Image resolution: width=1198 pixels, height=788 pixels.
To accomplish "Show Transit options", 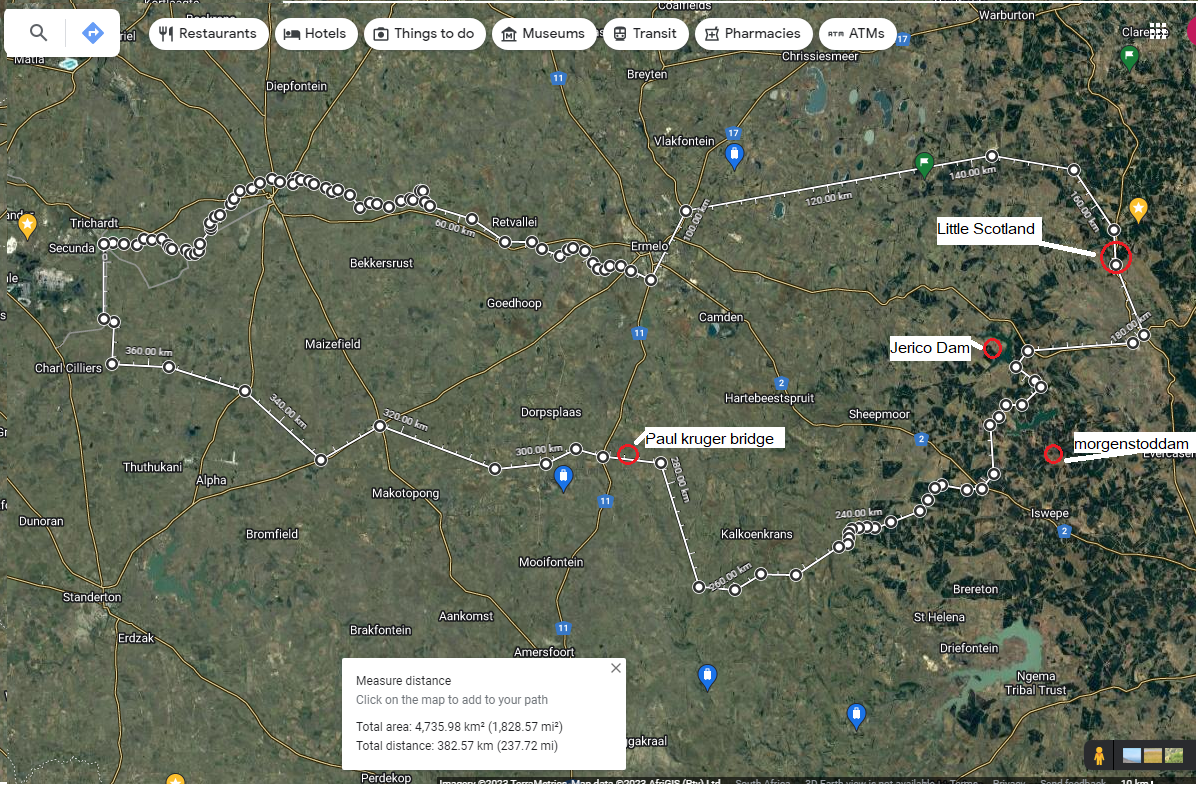I will (646, 34).
